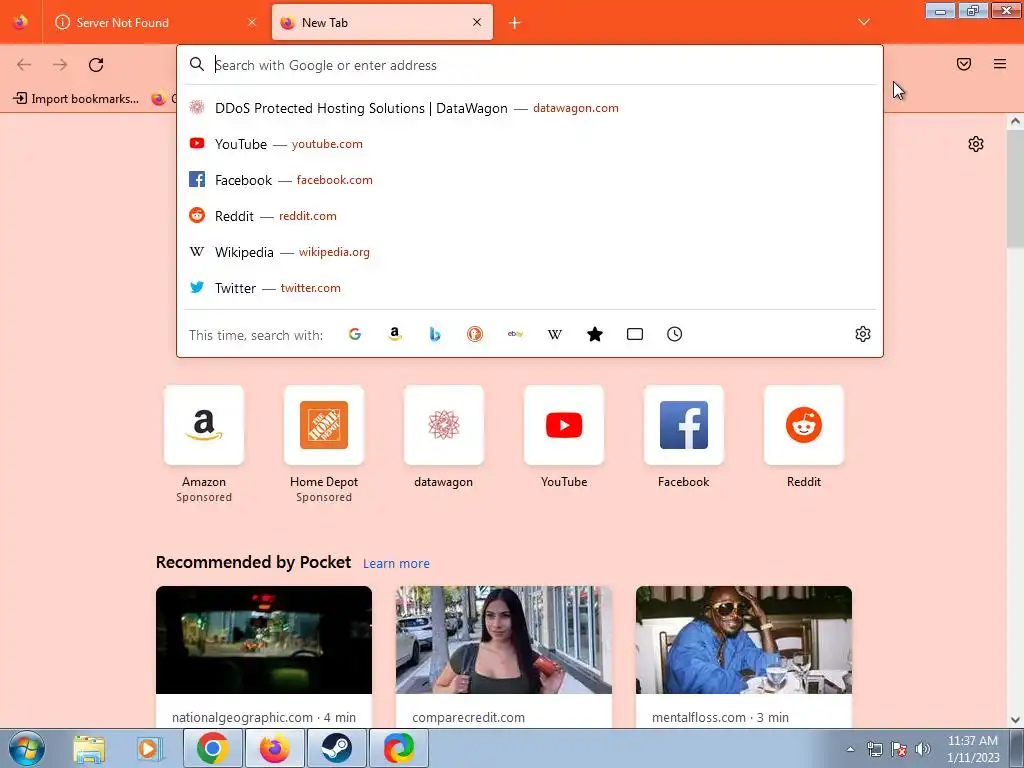Launch Windows Media Player from taskbar

[x=148, y=748]
